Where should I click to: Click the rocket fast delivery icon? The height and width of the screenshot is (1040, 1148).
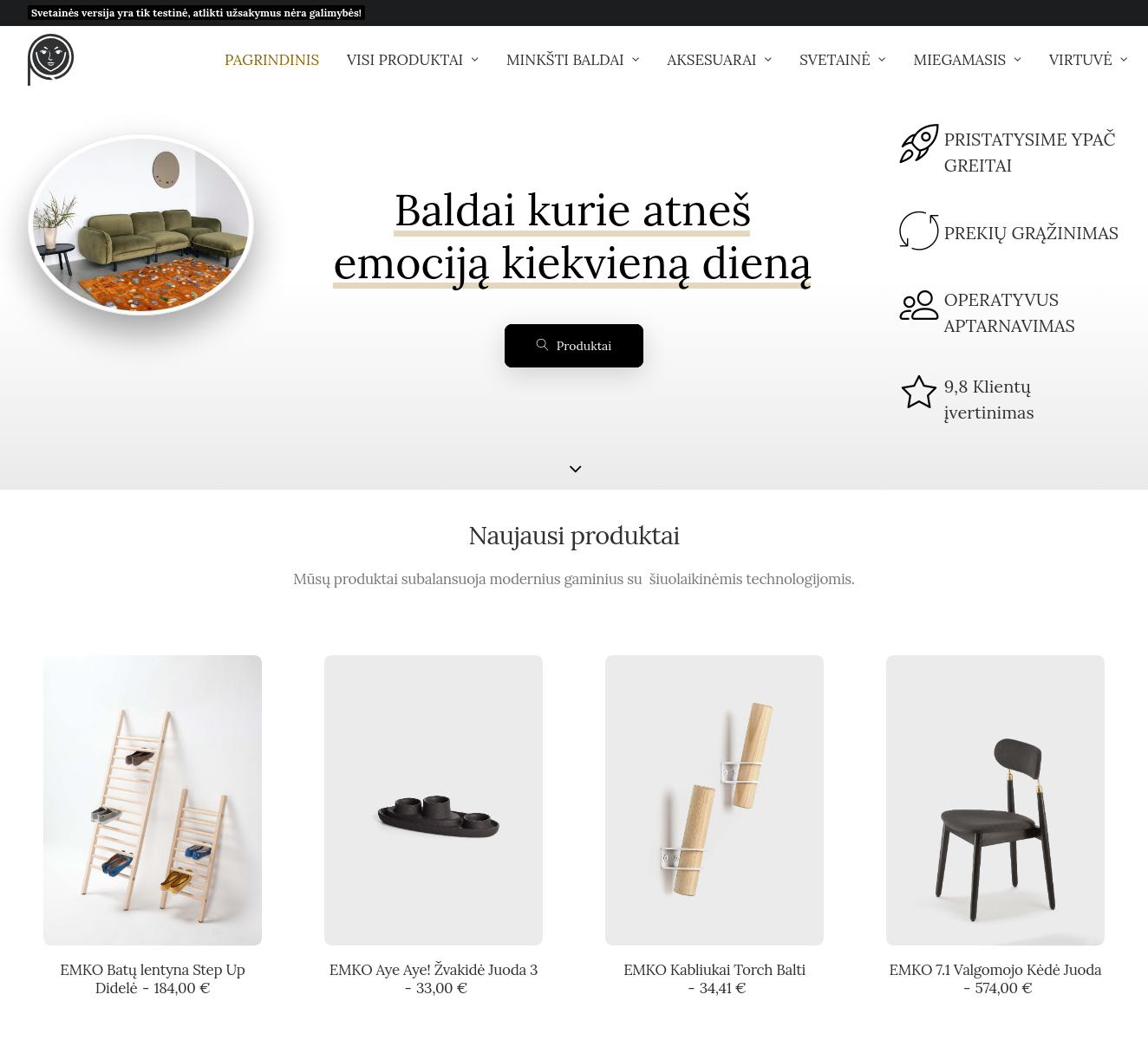(x=919, y=143)
